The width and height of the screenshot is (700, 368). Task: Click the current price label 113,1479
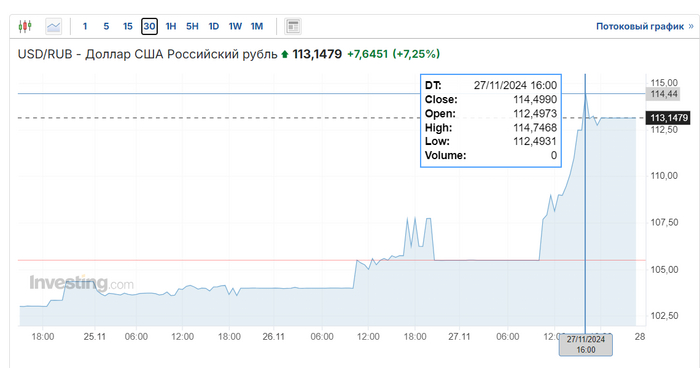(669, 118)
